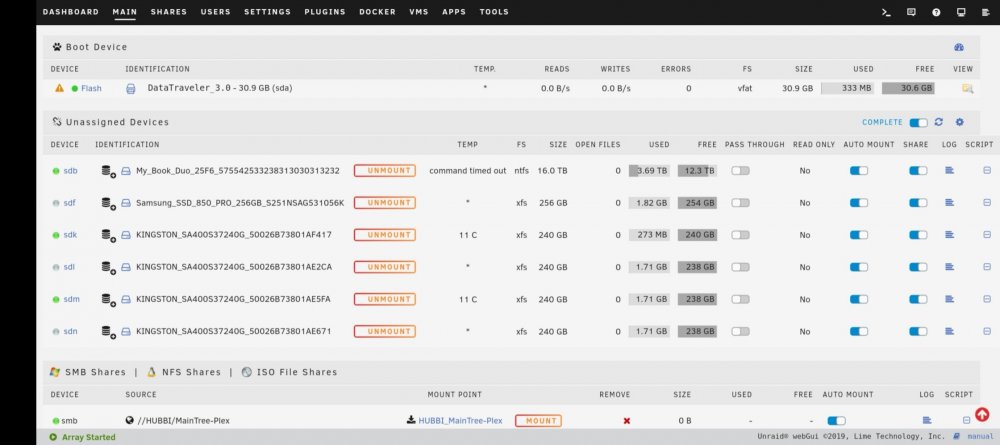The height and width of the screenshot is (445, 1000).
Task: Toggle Auto Mount for sdb My_Book_Duo
Action: 859,171
